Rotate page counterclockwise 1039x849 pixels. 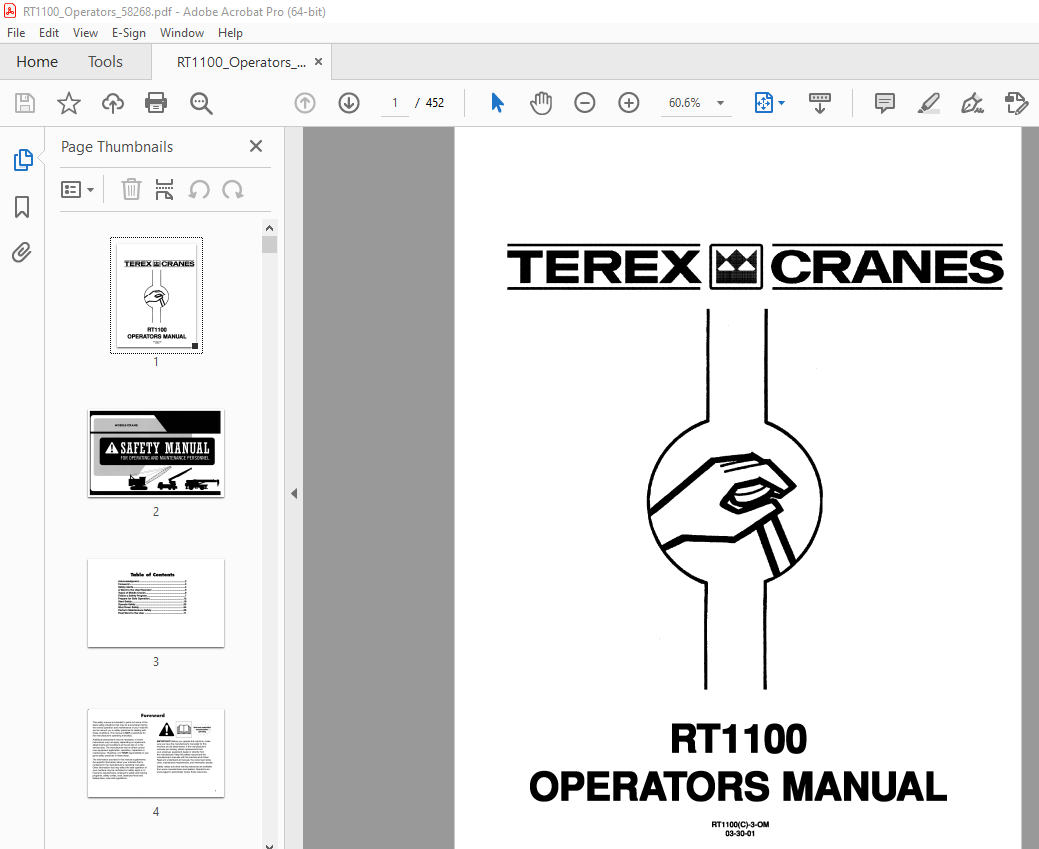coord(199,190)
